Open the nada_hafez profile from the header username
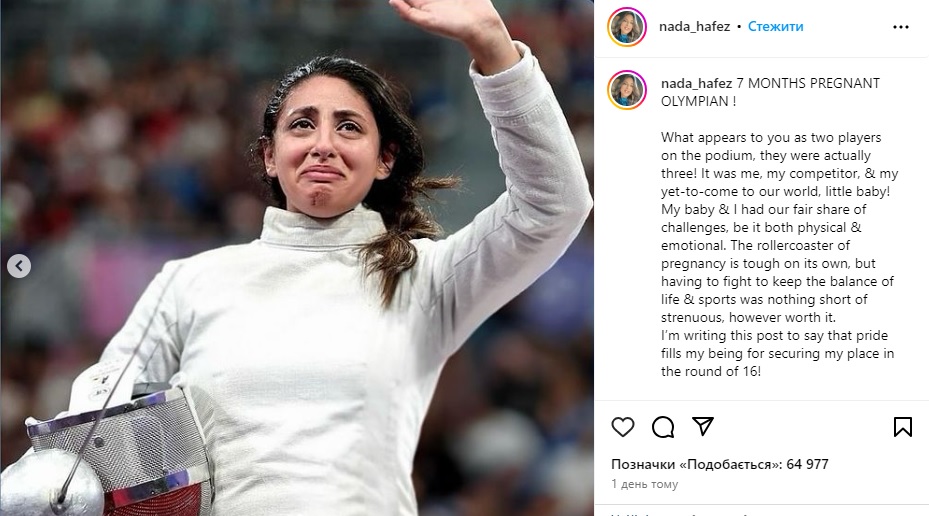The image size is (929, 516). [x=694, y=27]
